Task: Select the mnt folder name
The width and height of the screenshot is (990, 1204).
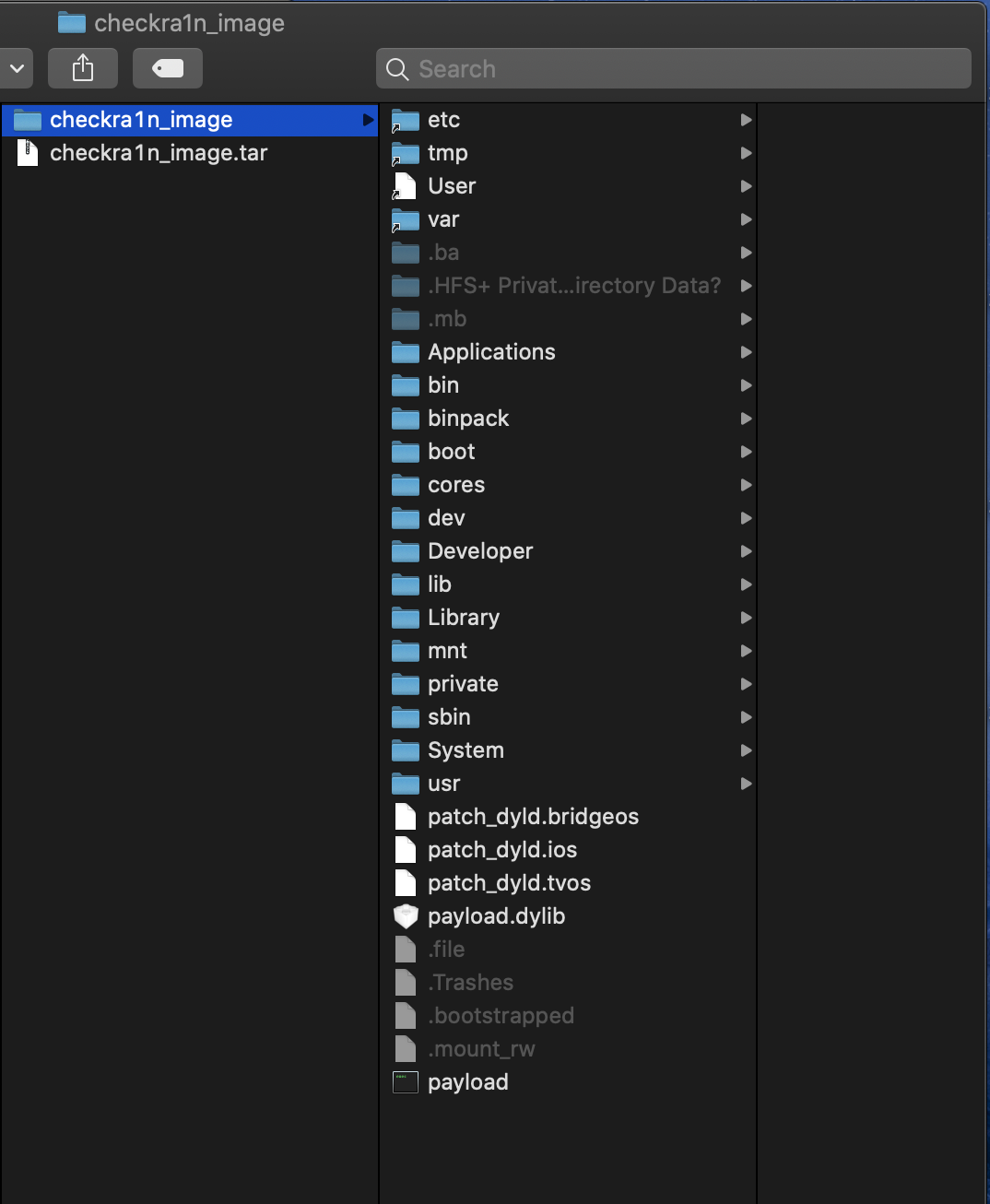Action: pos(447,651)
